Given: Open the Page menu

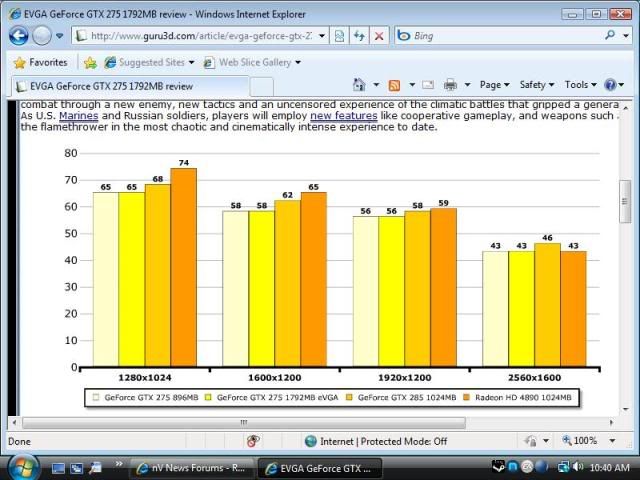Looking at the screenshot, I should (x=494, y=85).
